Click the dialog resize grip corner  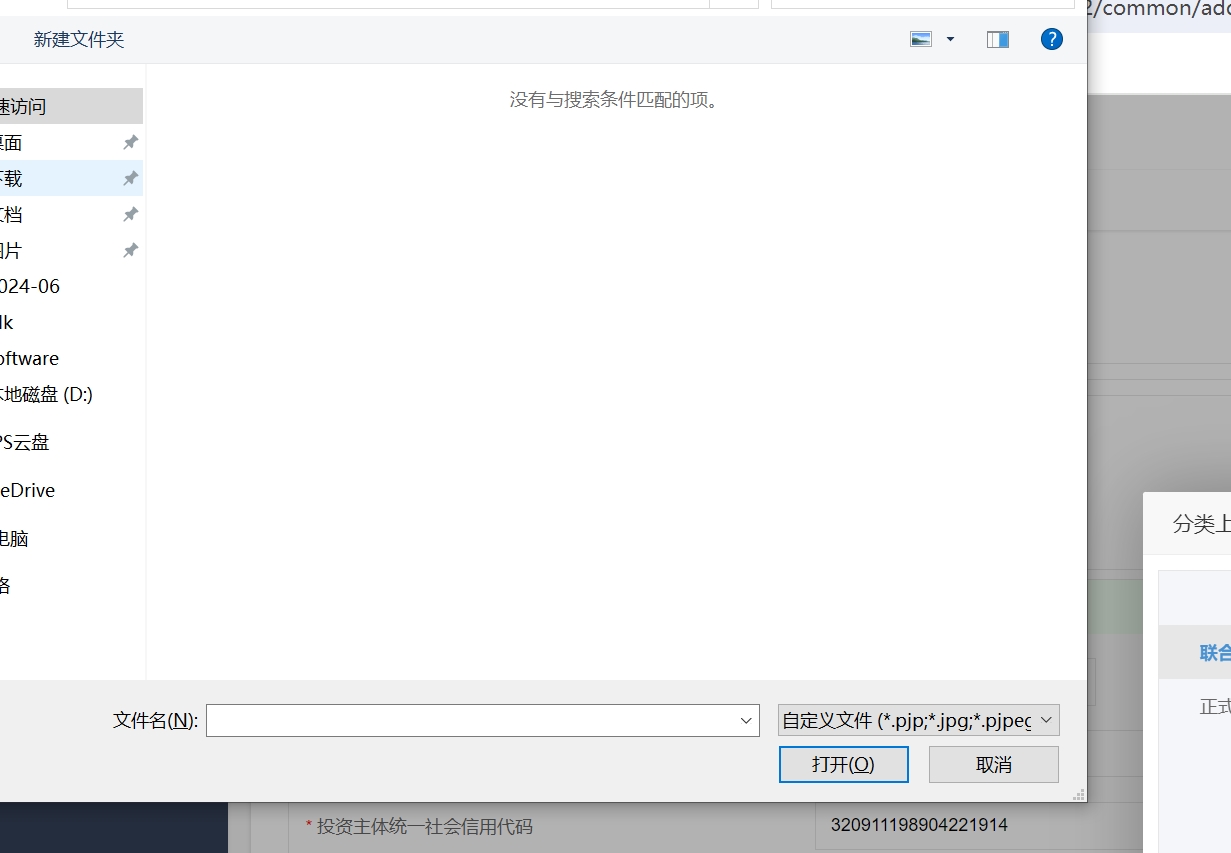tap(1078, 794)
